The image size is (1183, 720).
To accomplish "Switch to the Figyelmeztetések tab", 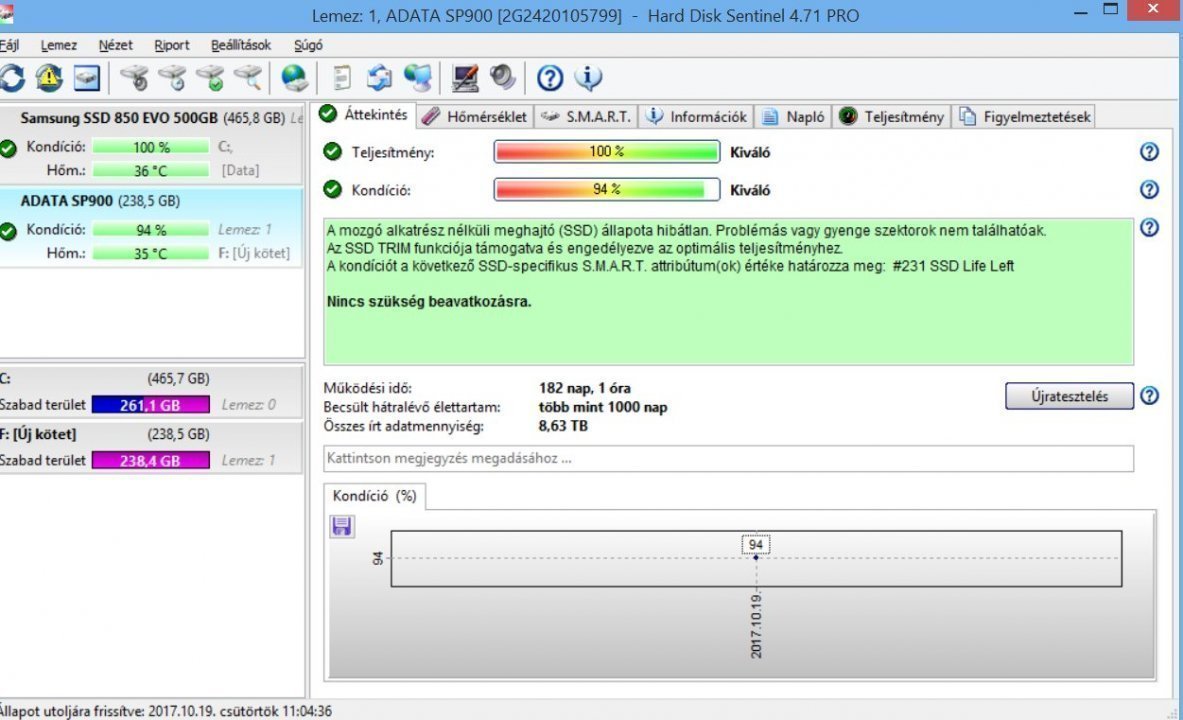I will point(1025,117).
